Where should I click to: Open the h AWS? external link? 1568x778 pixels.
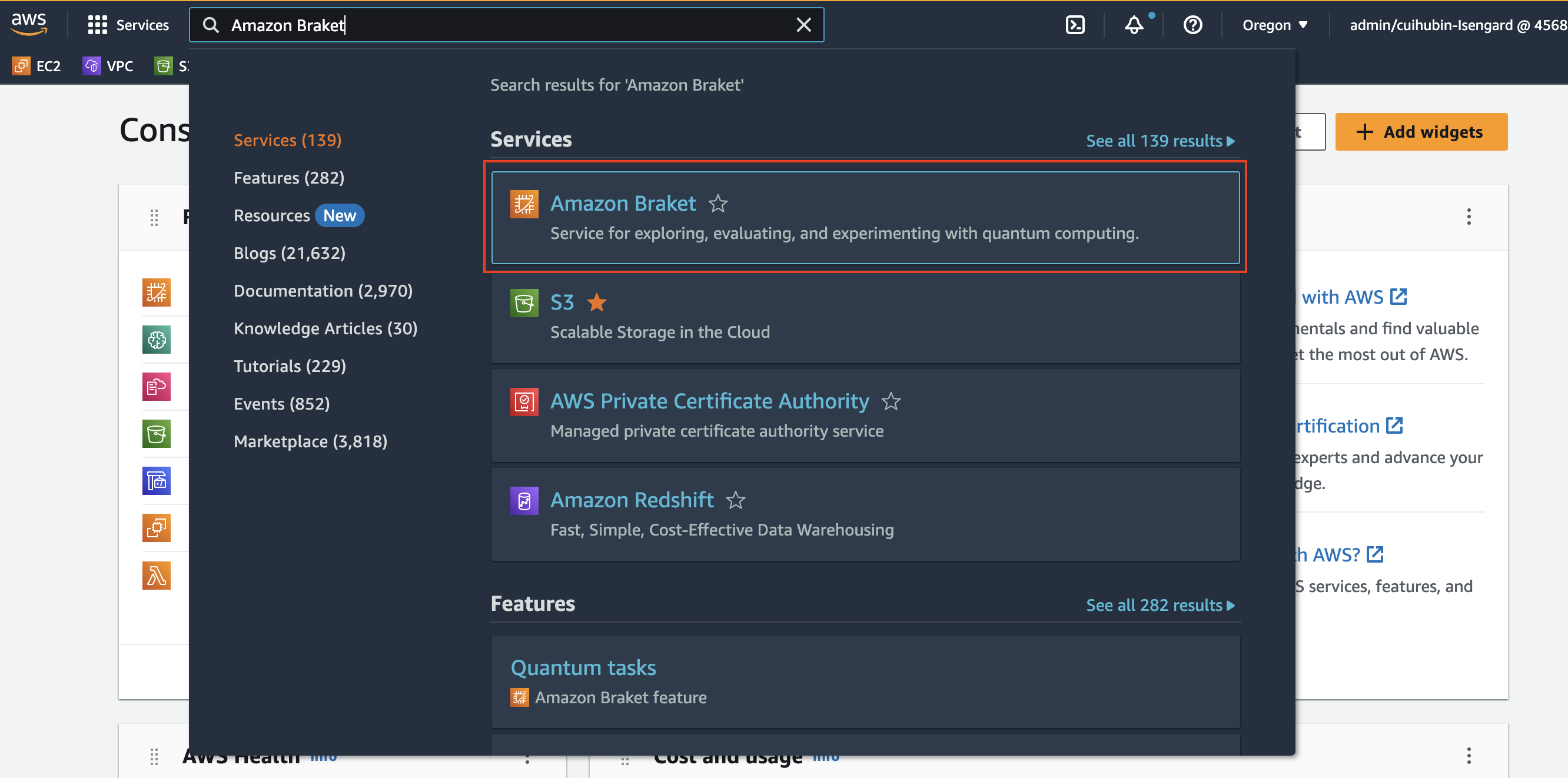coord(1339,554)
